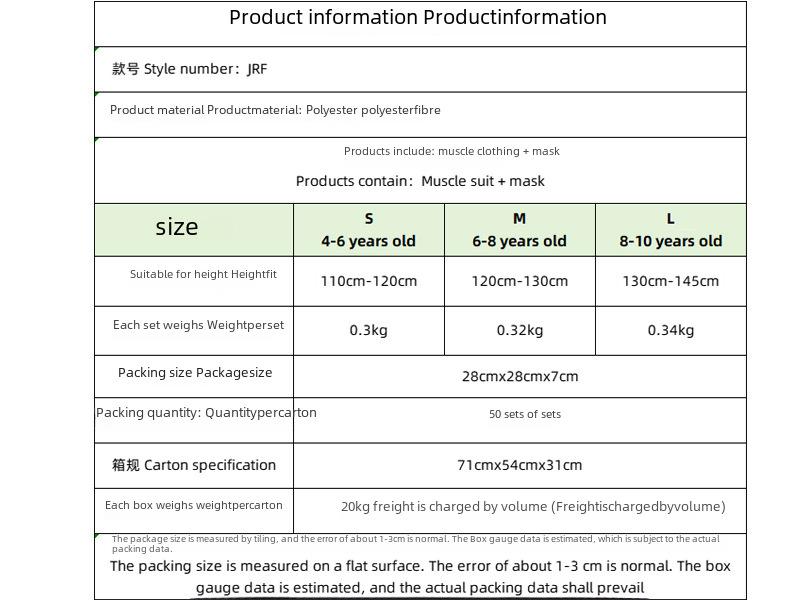The height and width of the screenshot is (600, 800).
Task: Click the Product information title
Action: click(x=418, y=17)
